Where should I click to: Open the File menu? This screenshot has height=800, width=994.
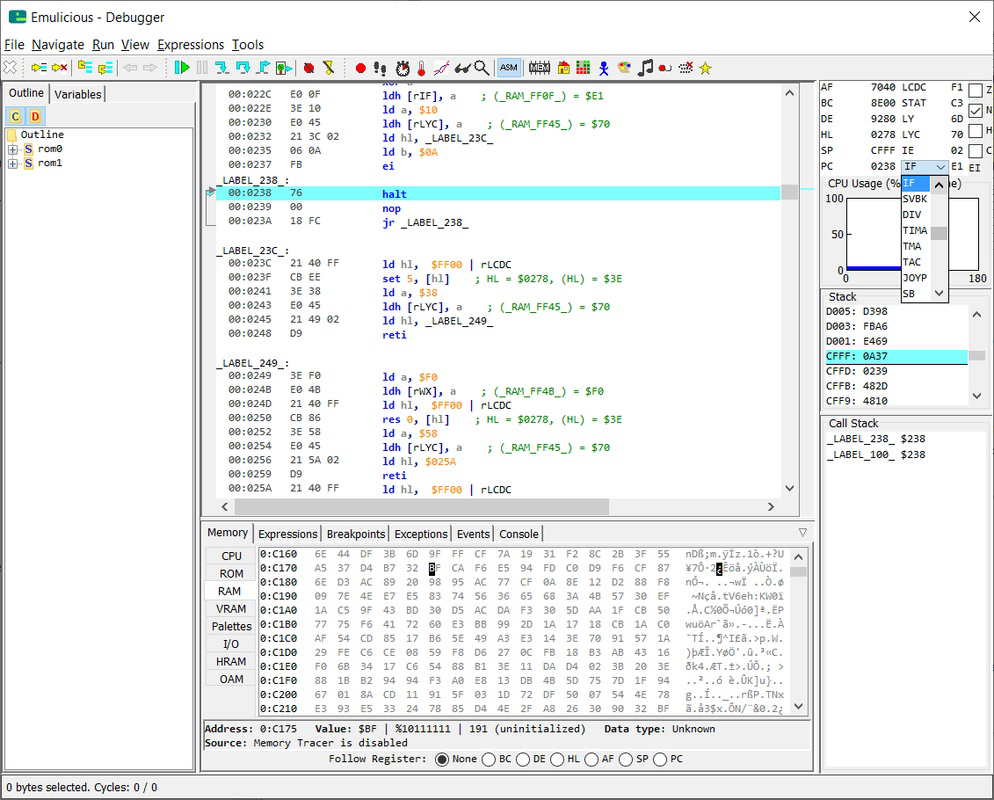coord(14,44)
